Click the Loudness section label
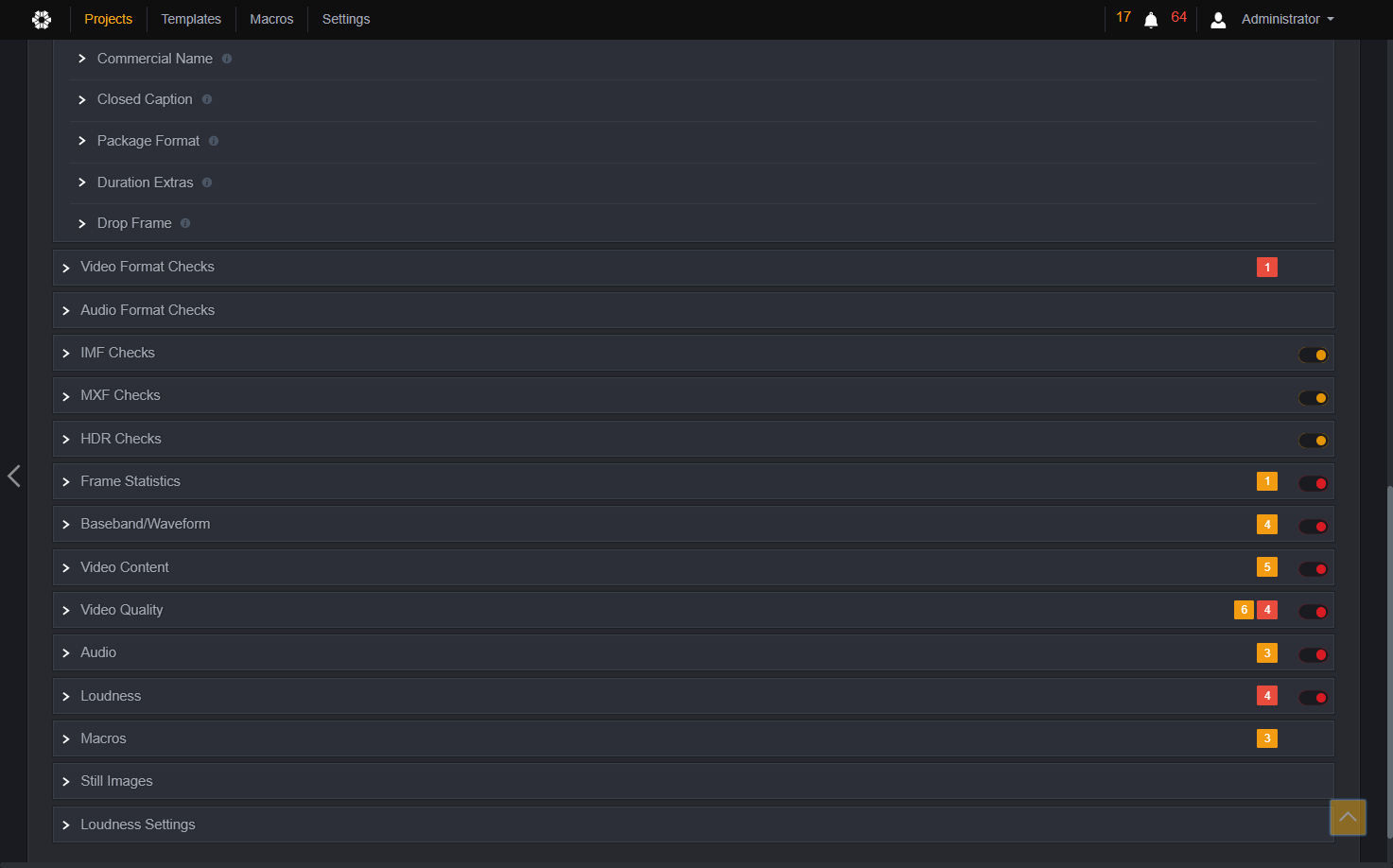Image resolution: width=1393 pixels, height=868 pixels. [x=111, y=696]
